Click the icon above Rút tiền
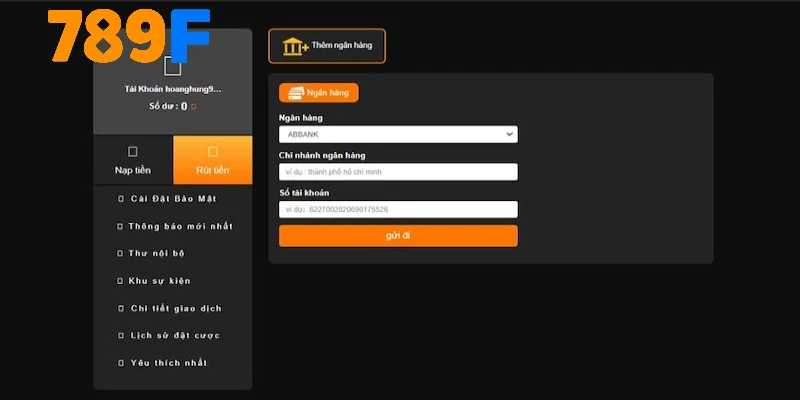Screen dimensions: 800x400 tap(212, 152)
